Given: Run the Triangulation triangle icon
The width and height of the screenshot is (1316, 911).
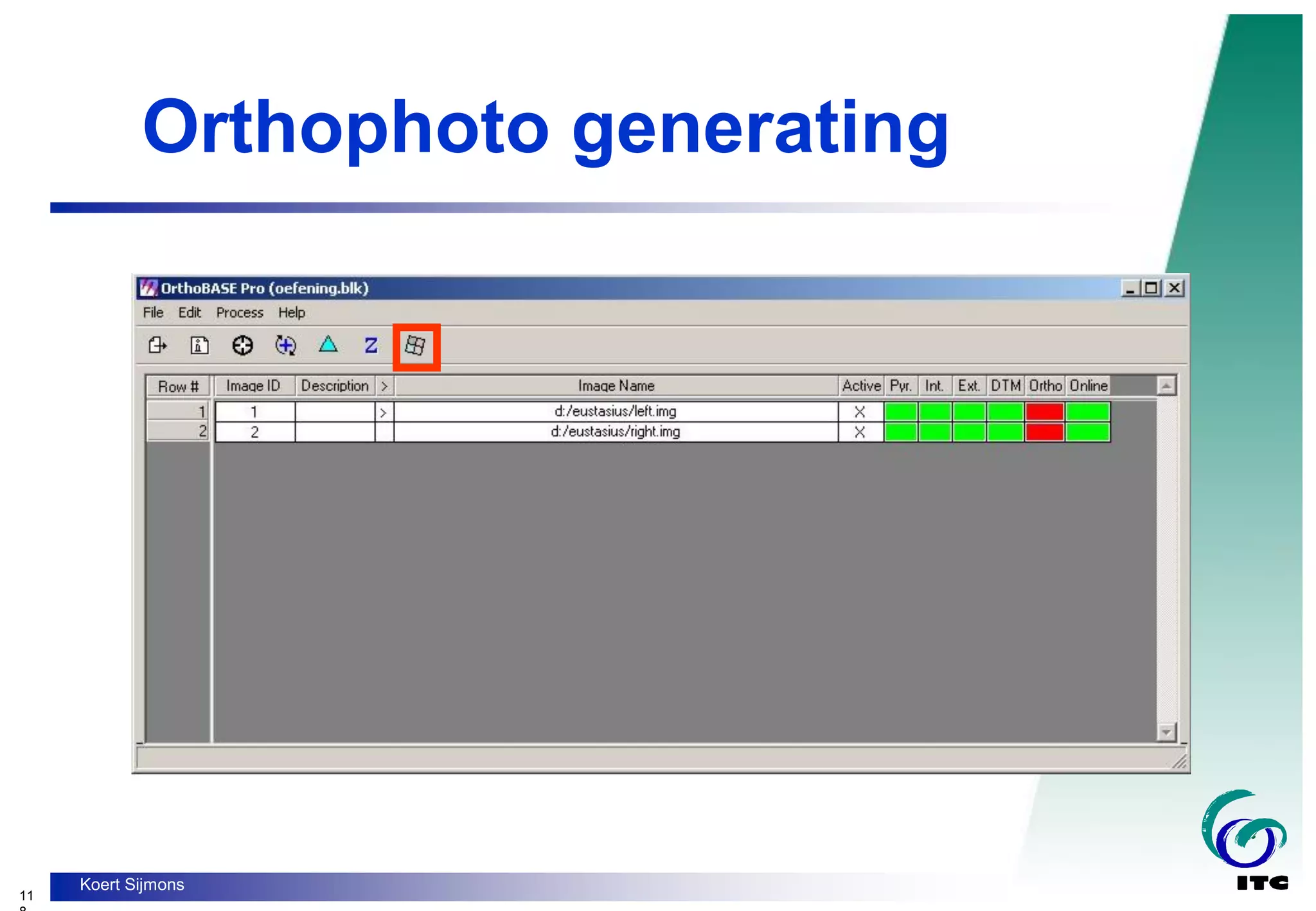Looking at the screenshot, I should point(328,345).
